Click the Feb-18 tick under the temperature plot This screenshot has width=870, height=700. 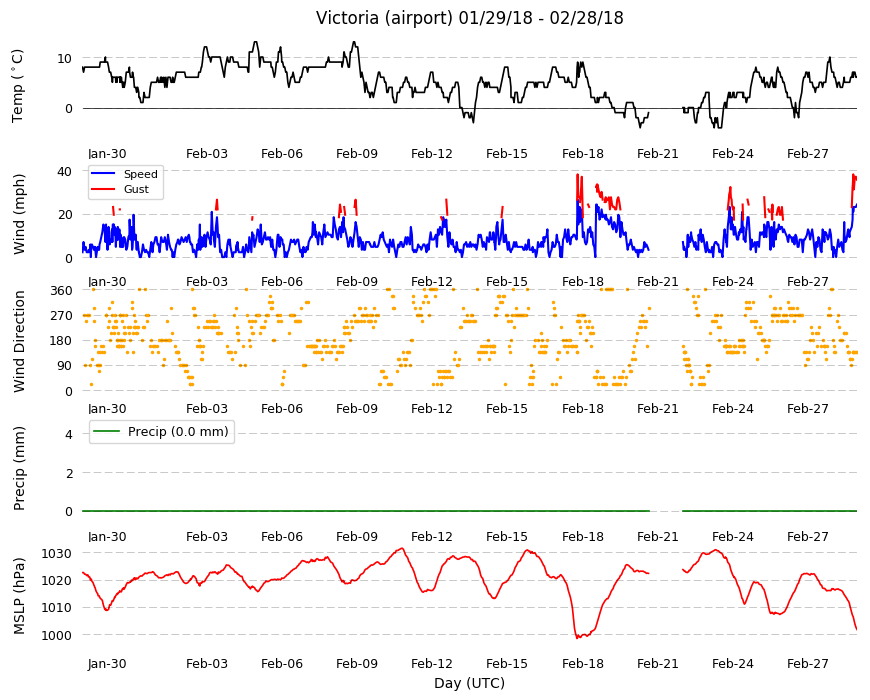[583, 154]
